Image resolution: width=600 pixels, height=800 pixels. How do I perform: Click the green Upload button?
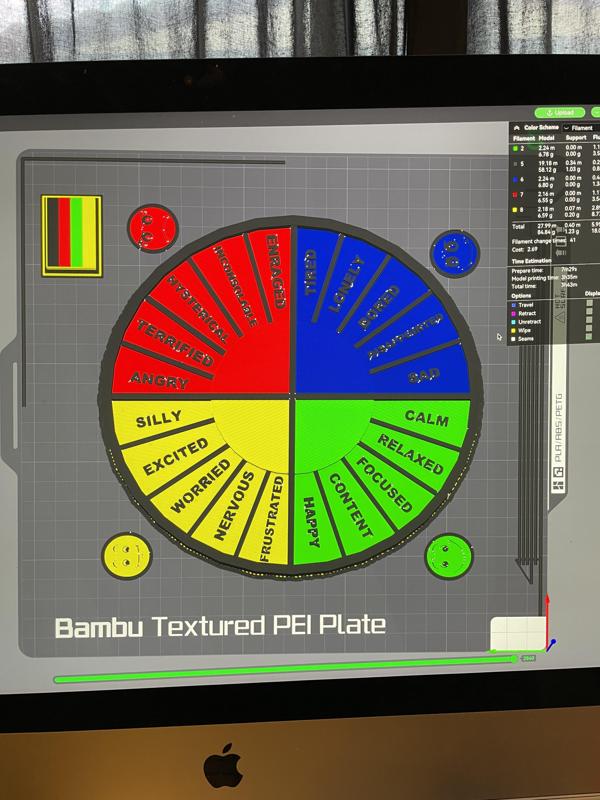pyautogui.click(x=560, y=113)
